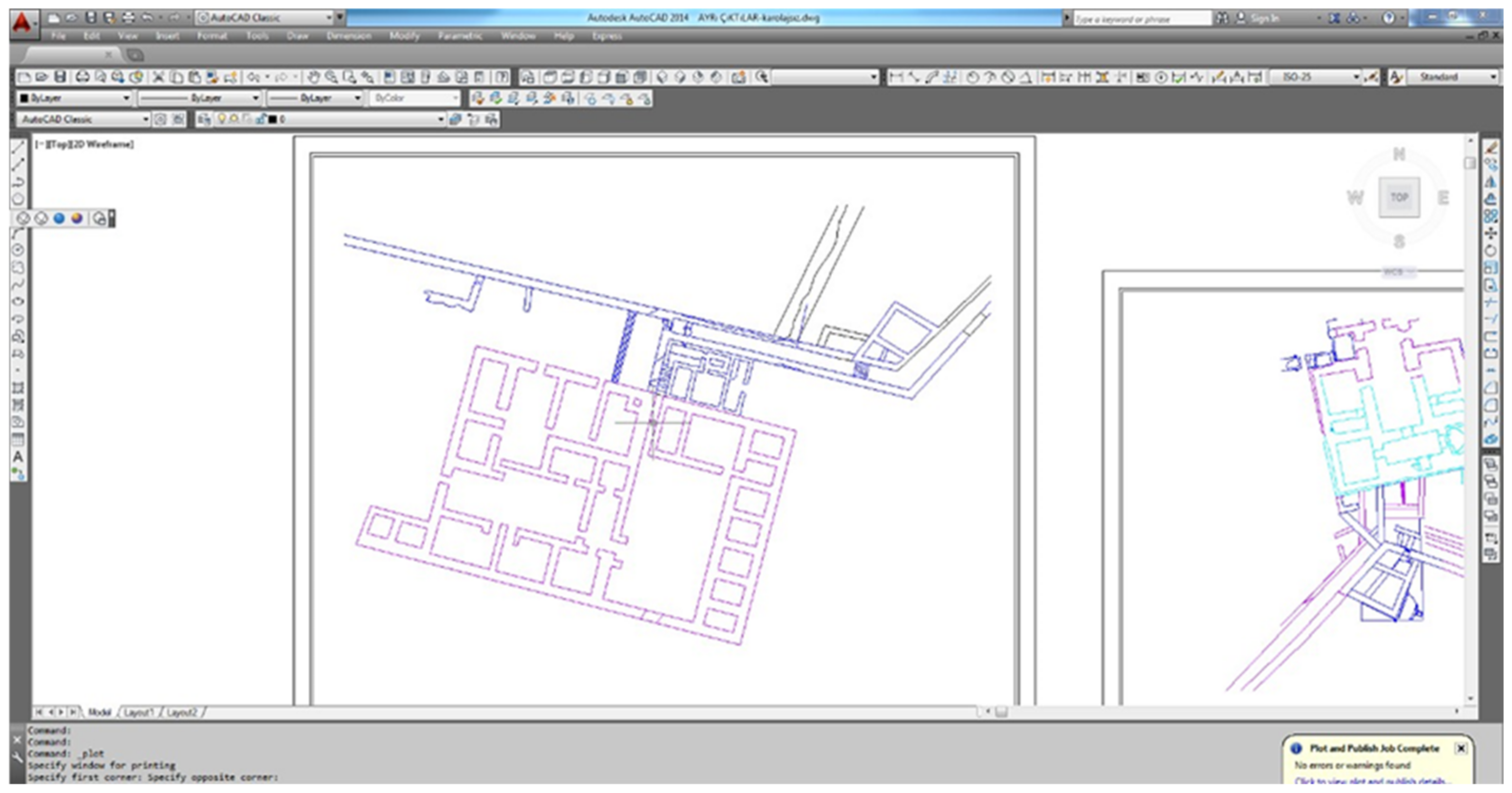This screenshot has height=793, width=1512.
Task: Click the Plot printer icon in toolbar
Action: (82, 77)
